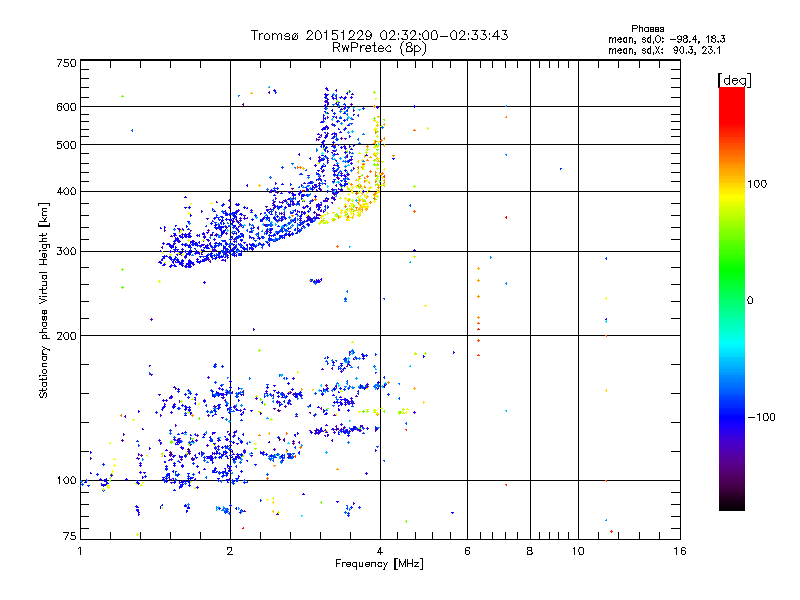Click the "500" y-axis tick label
The height and width of the screenshot is (600, 800).
tap(66, 145)
